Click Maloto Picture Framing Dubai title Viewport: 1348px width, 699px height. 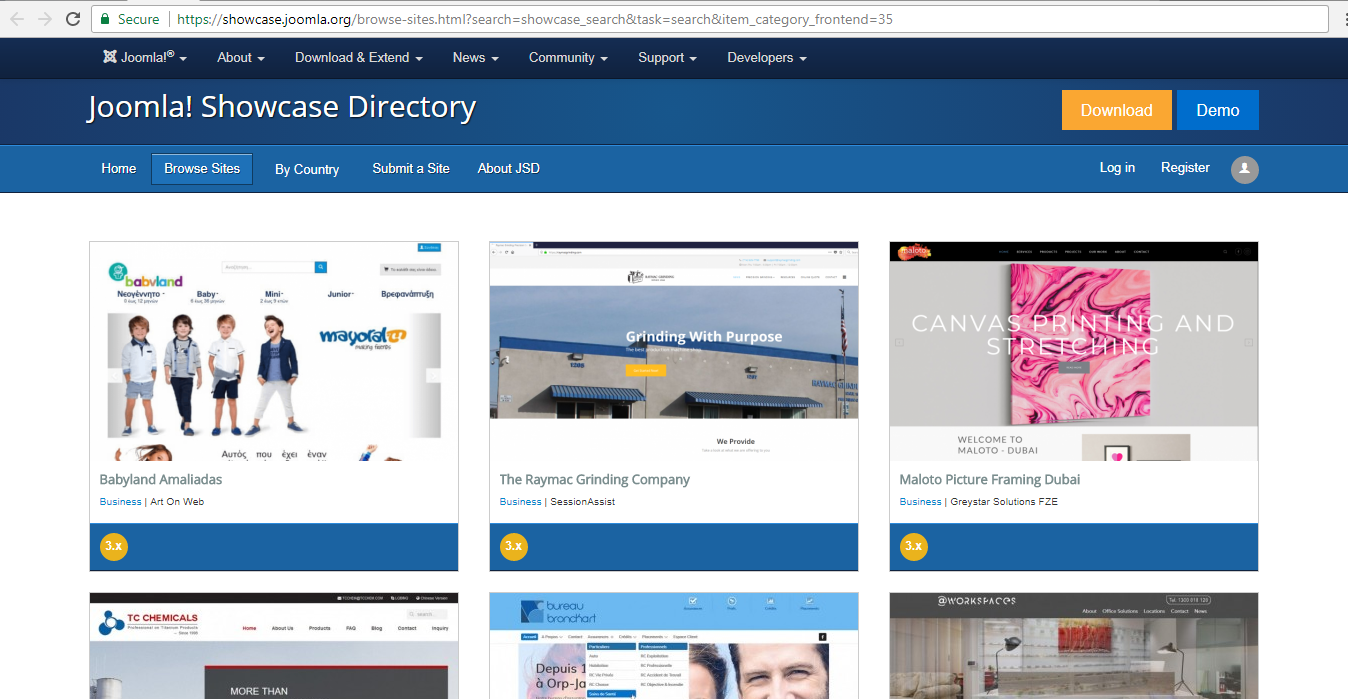pyautogui.click(x=990, y=480)
